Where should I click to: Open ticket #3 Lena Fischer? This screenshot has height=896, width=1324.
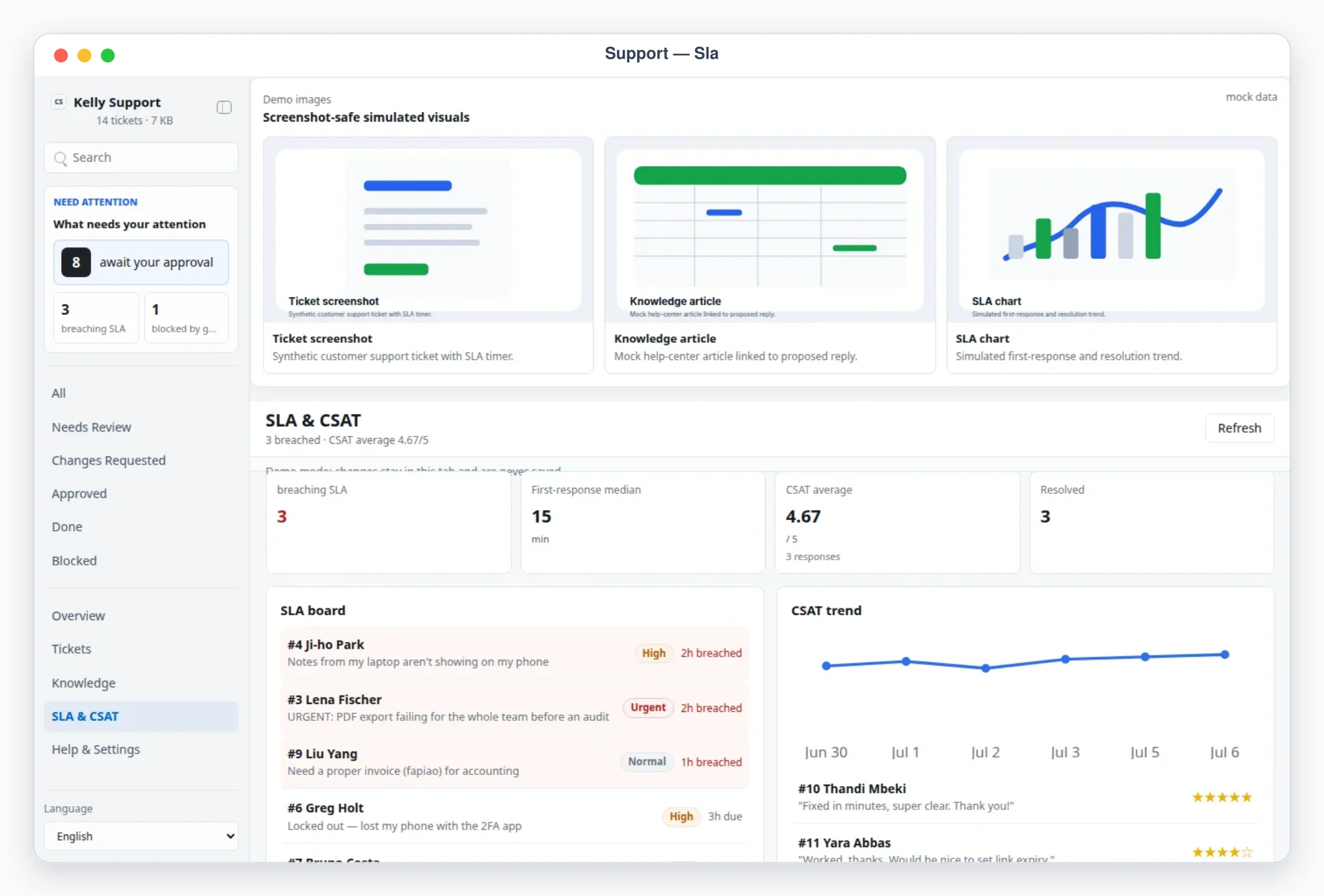[515, 708]
